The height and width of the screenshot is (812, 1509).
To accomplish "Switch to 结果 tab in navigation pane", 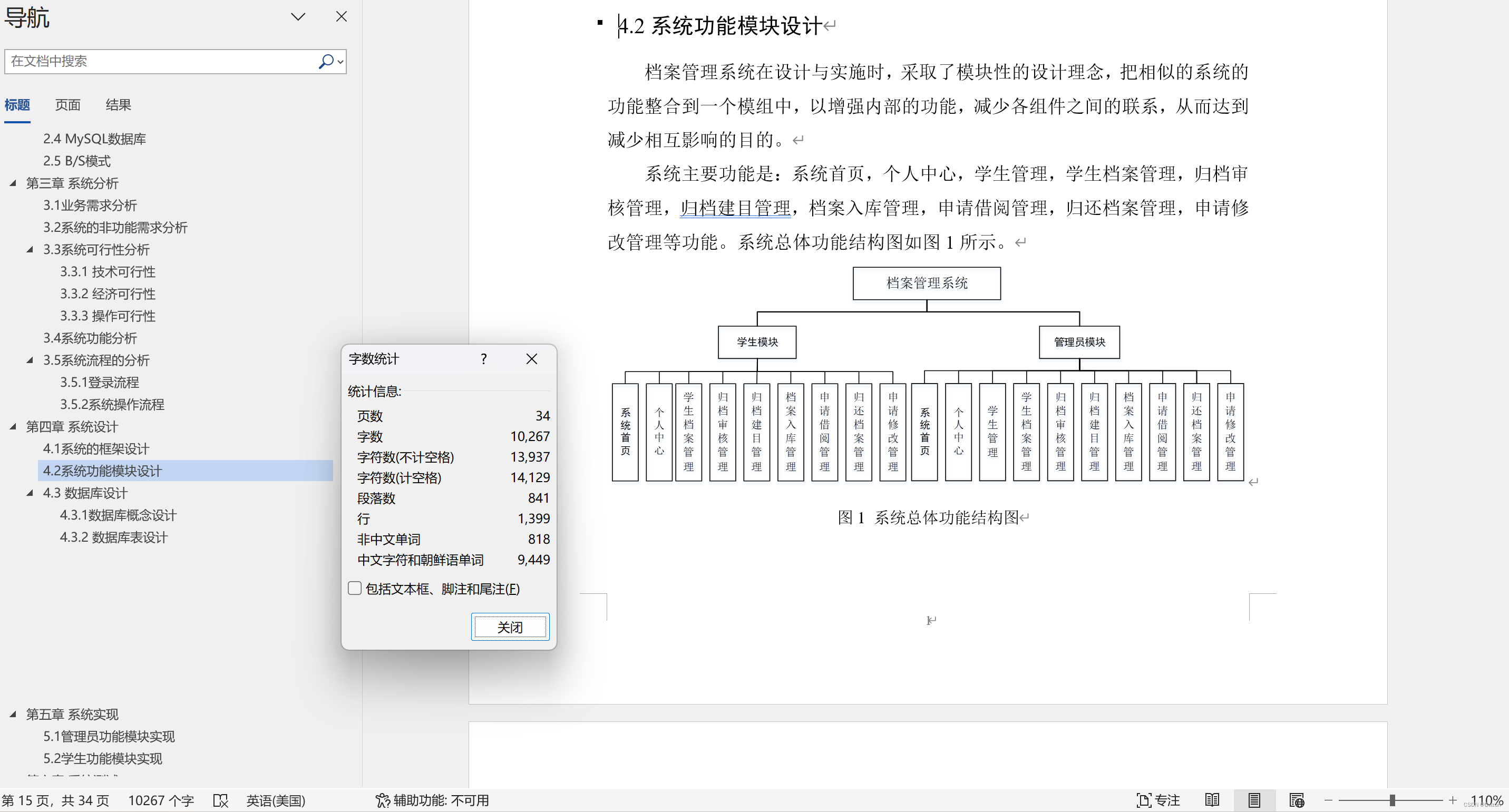I will point(118,105).
